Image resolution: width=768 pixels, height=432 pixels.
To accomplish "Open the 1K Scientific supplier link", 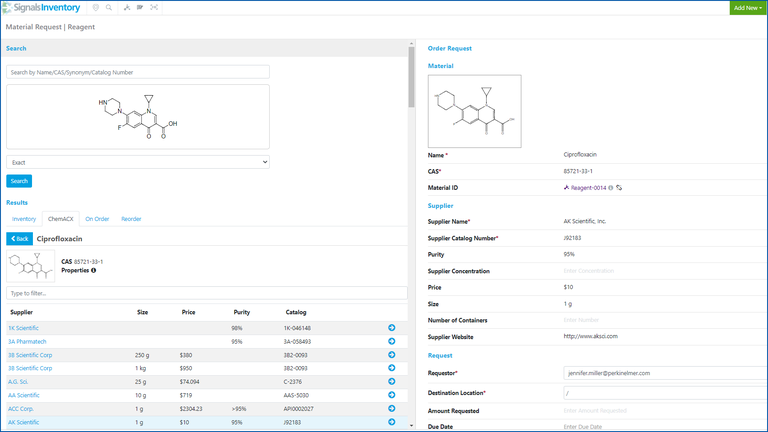I will click(23, 328).
